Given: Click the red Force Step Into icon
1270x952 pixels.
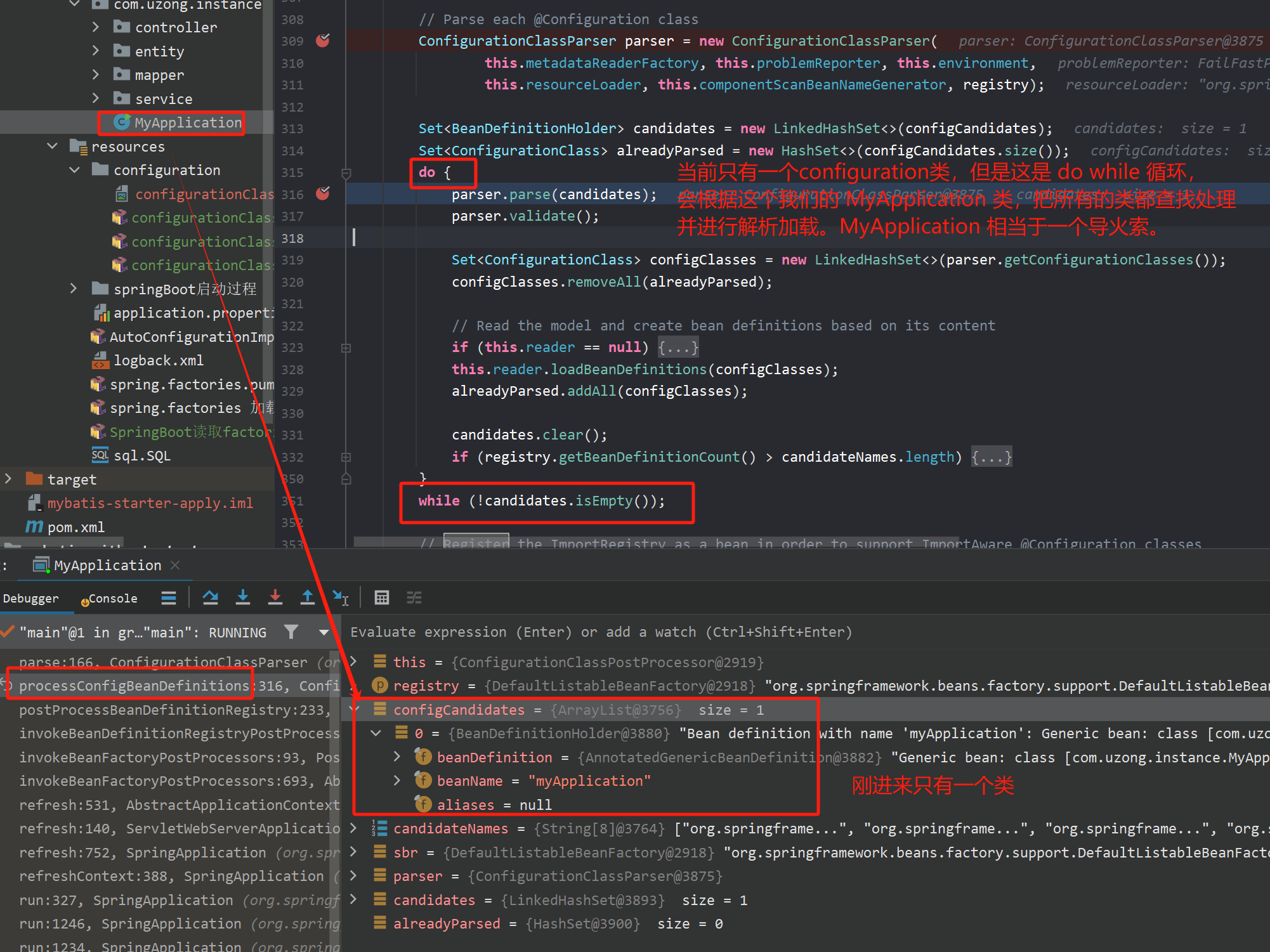Looking at the screenshot, I should (275, 597).
